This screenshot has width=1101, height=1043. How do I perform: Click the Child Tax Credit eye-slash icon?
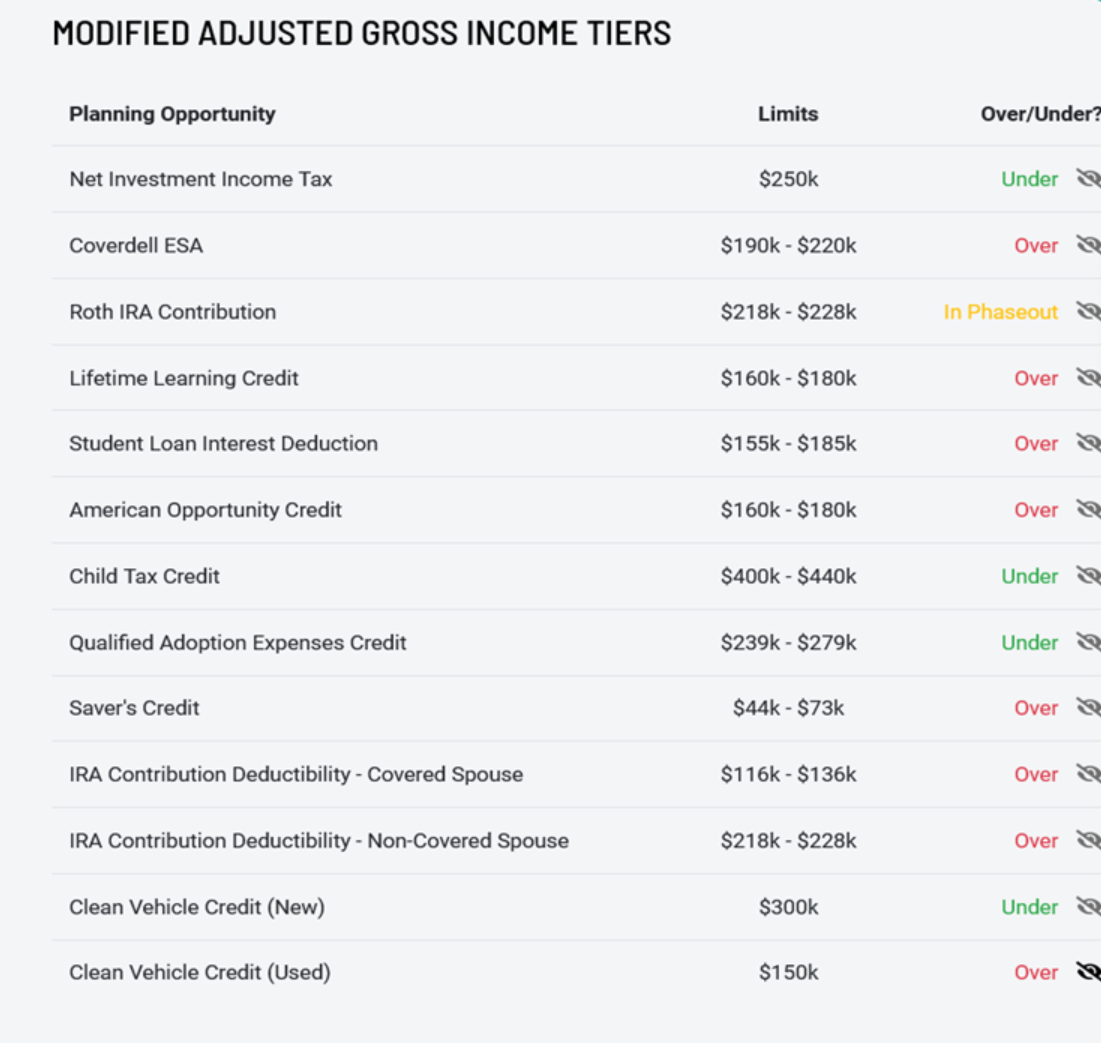point(1088,575)
